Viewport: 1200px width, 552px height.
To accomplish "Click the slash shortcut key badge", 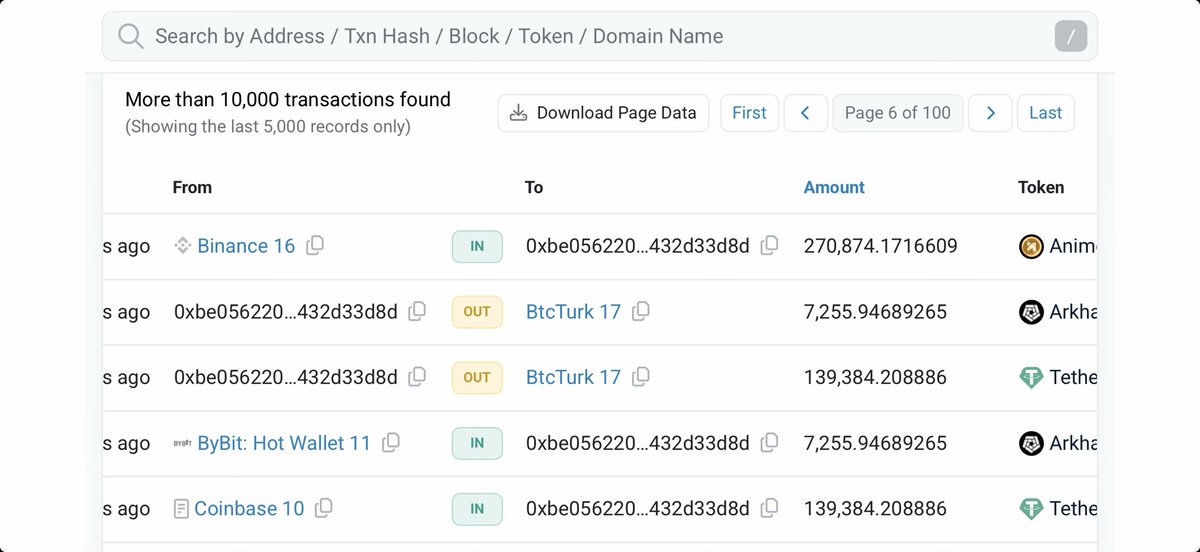I will (x=1071, y=37).
